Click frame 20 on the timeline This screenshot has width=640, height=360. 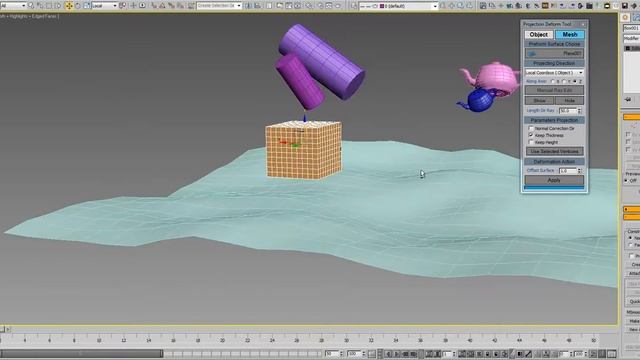tap(222, 340)
